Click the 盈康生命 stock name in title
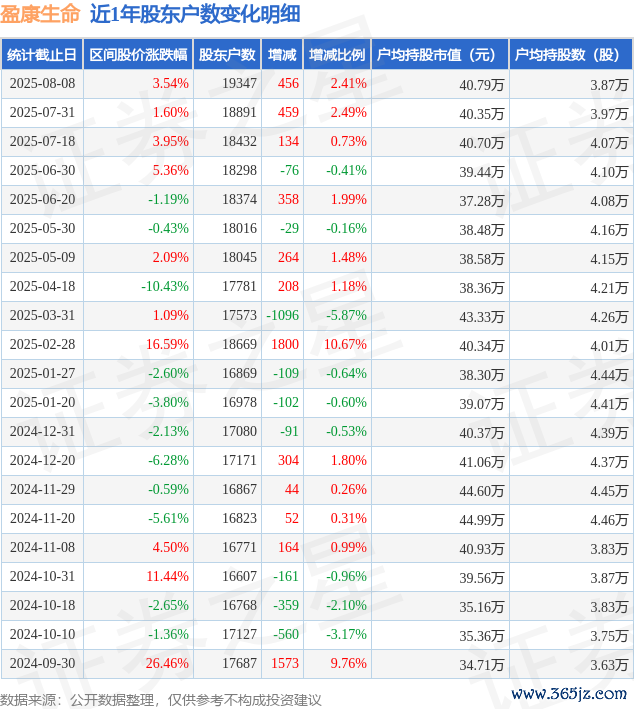 coord(39,16)
